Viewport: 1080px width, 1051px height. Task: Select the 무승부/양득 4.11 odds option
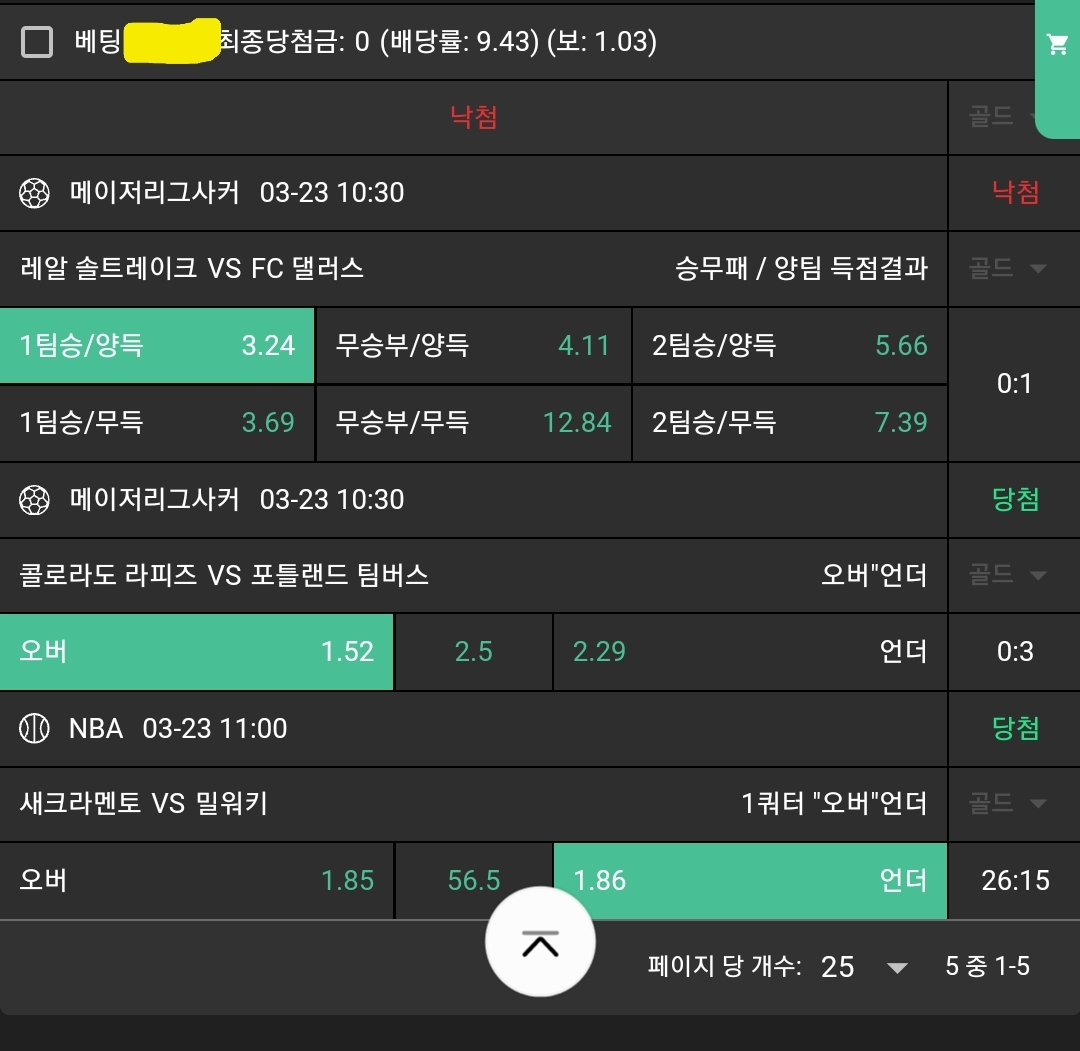click(x=473, y=346)
